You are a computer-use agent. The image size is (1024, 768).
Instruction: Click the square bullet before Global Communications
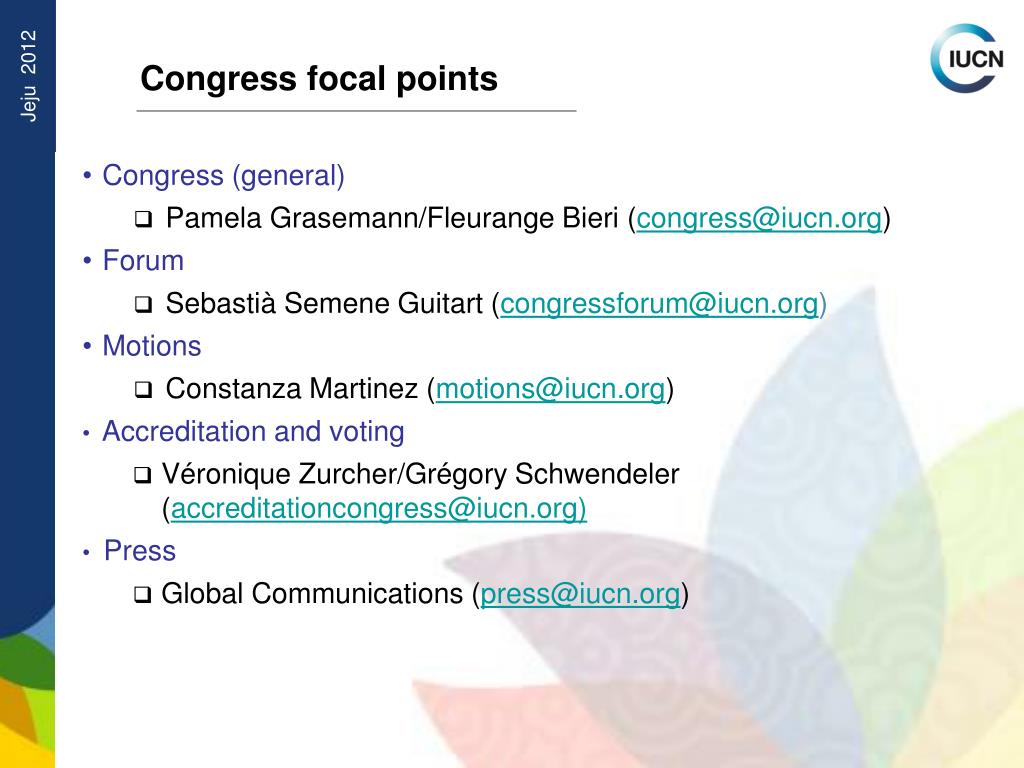point(142,596)
